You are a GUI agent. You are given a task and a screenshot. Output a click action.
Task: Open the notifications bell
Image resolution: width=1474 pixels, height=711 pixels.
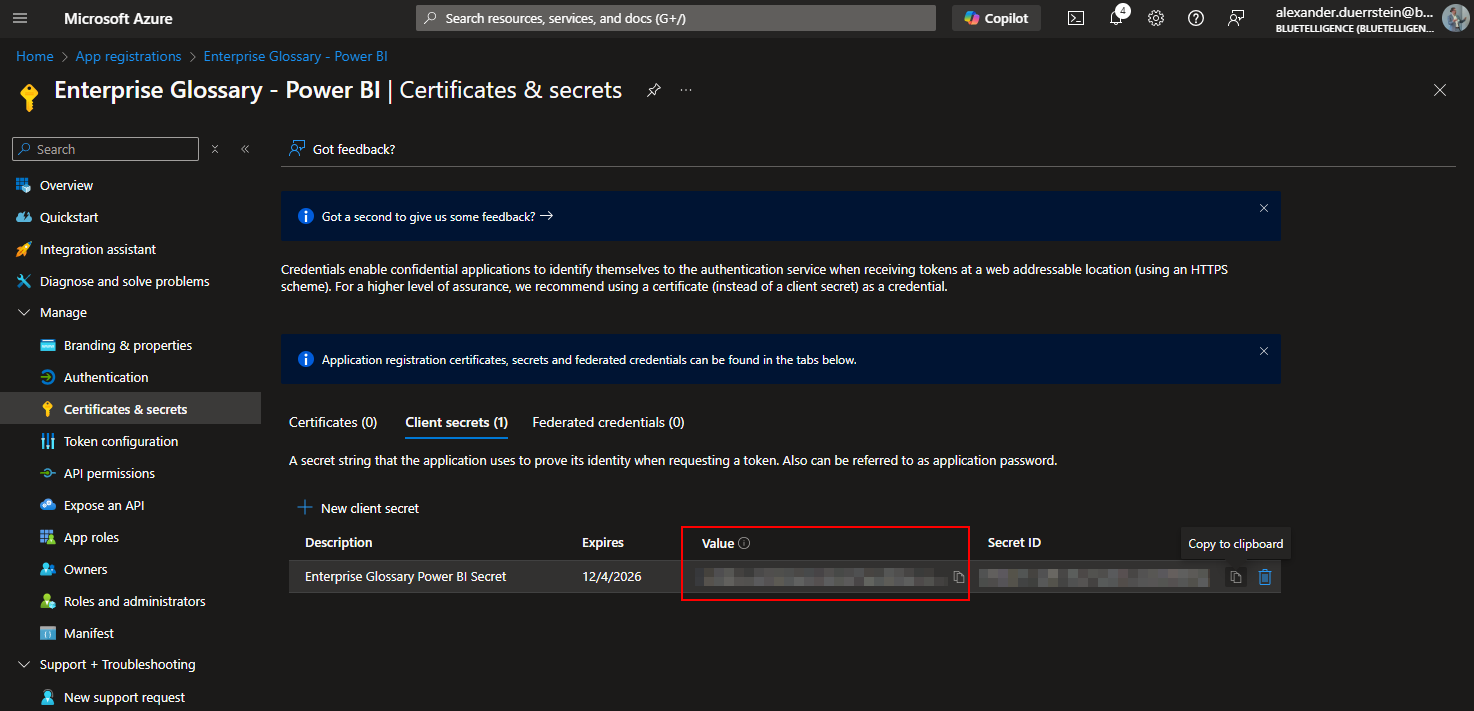point(1116,18)
